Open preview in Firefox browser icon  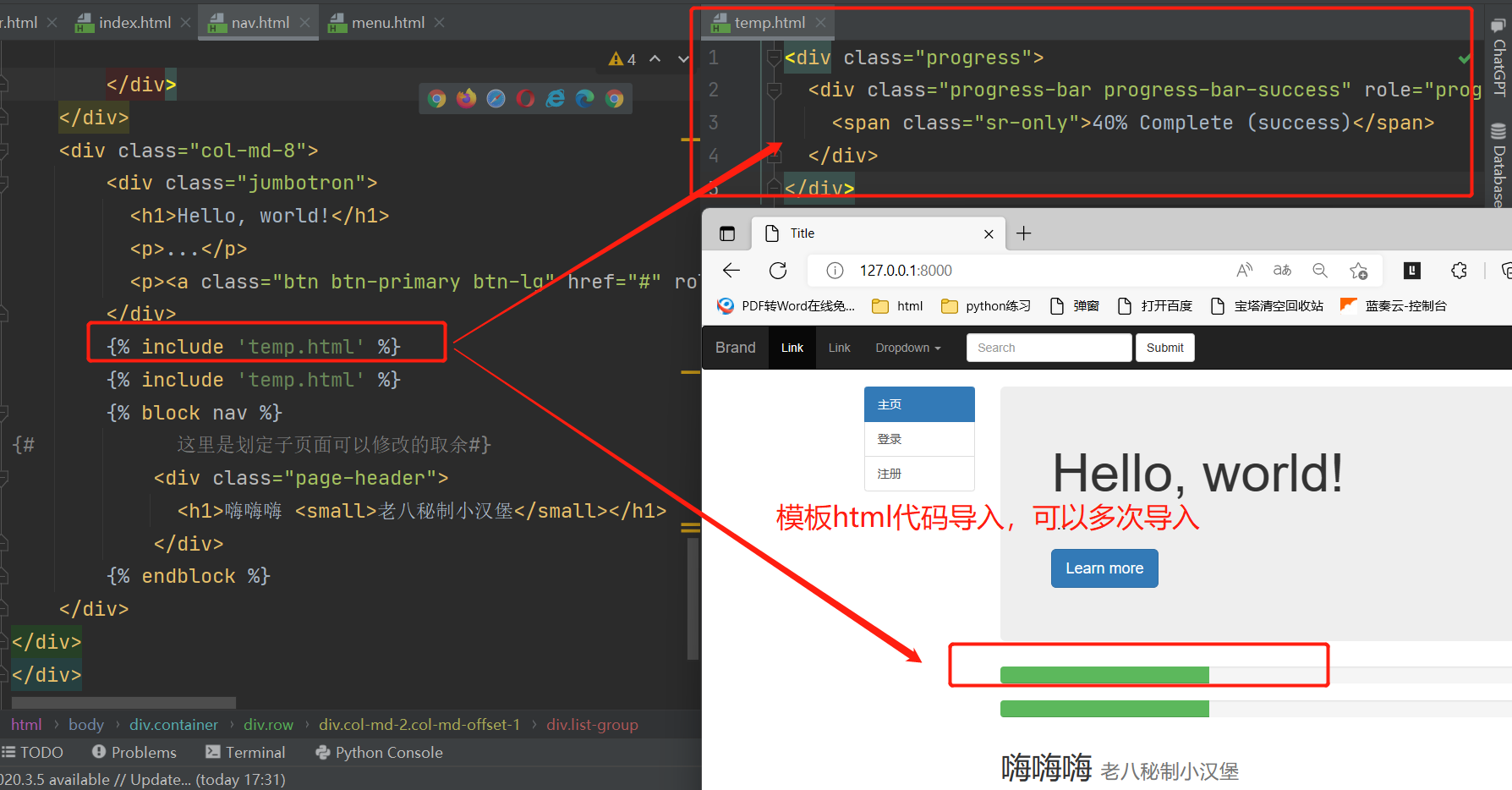tap(466, 98)
